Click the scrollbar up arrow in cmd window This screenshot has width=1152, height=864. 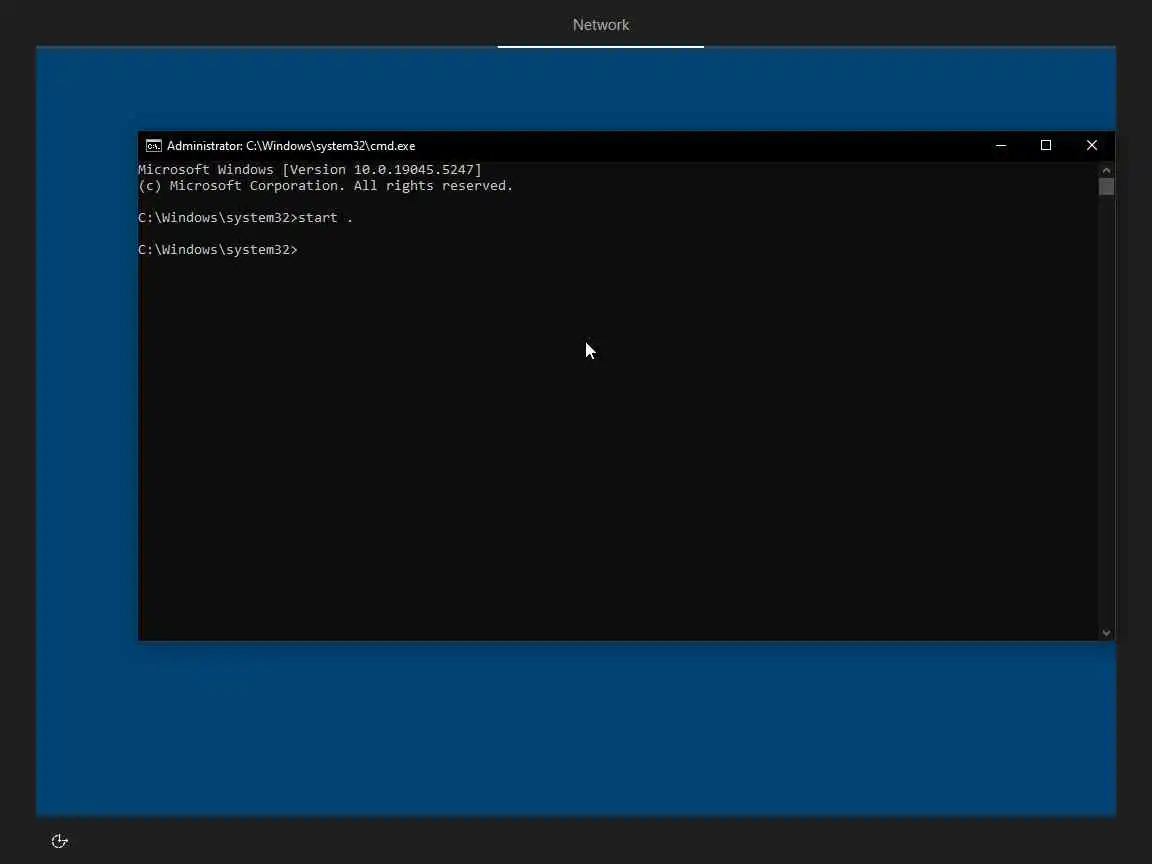[x=1106, y=170]
